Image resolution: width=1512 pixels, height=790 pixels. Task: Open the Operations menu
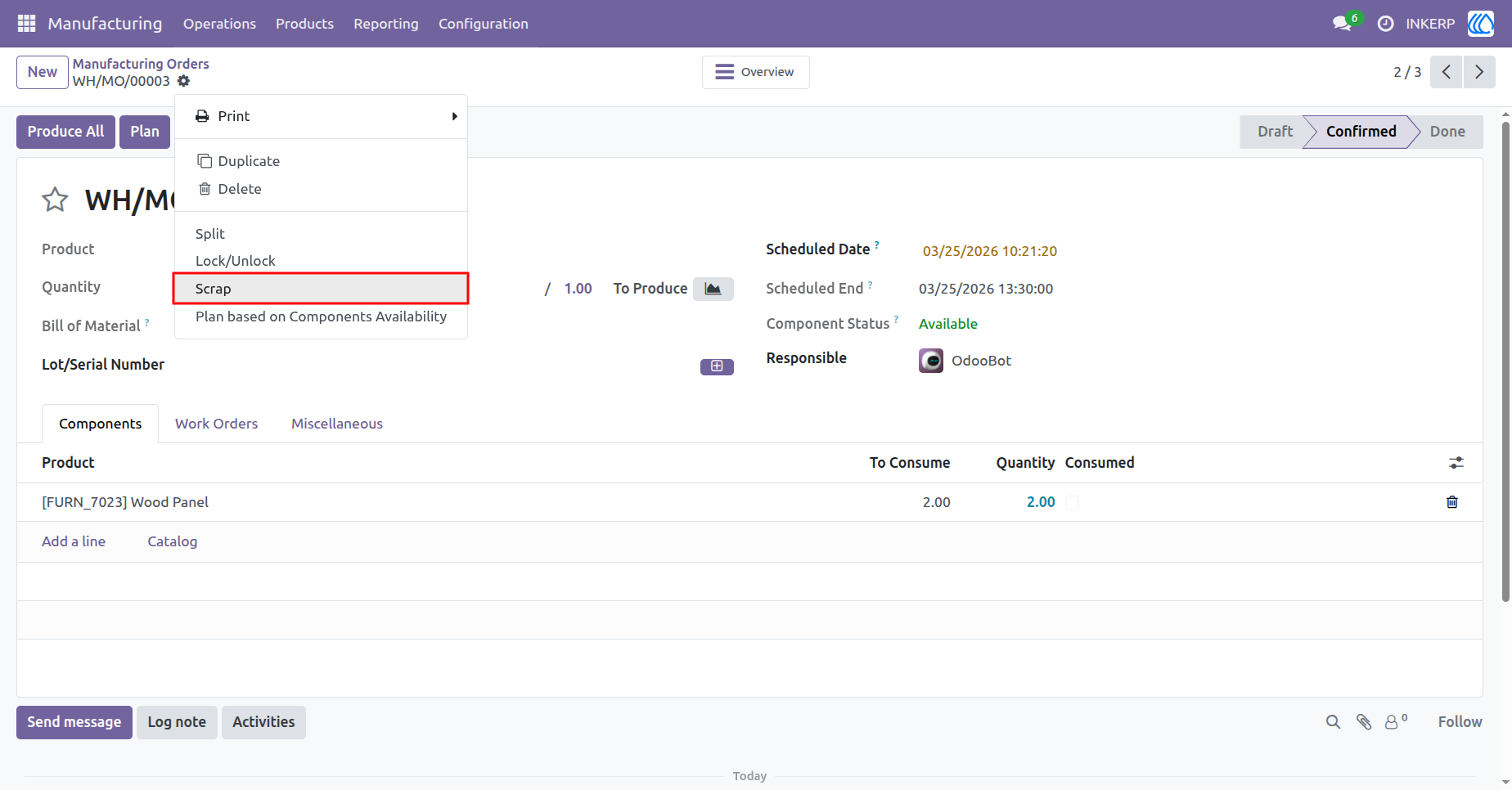point(219,24)
